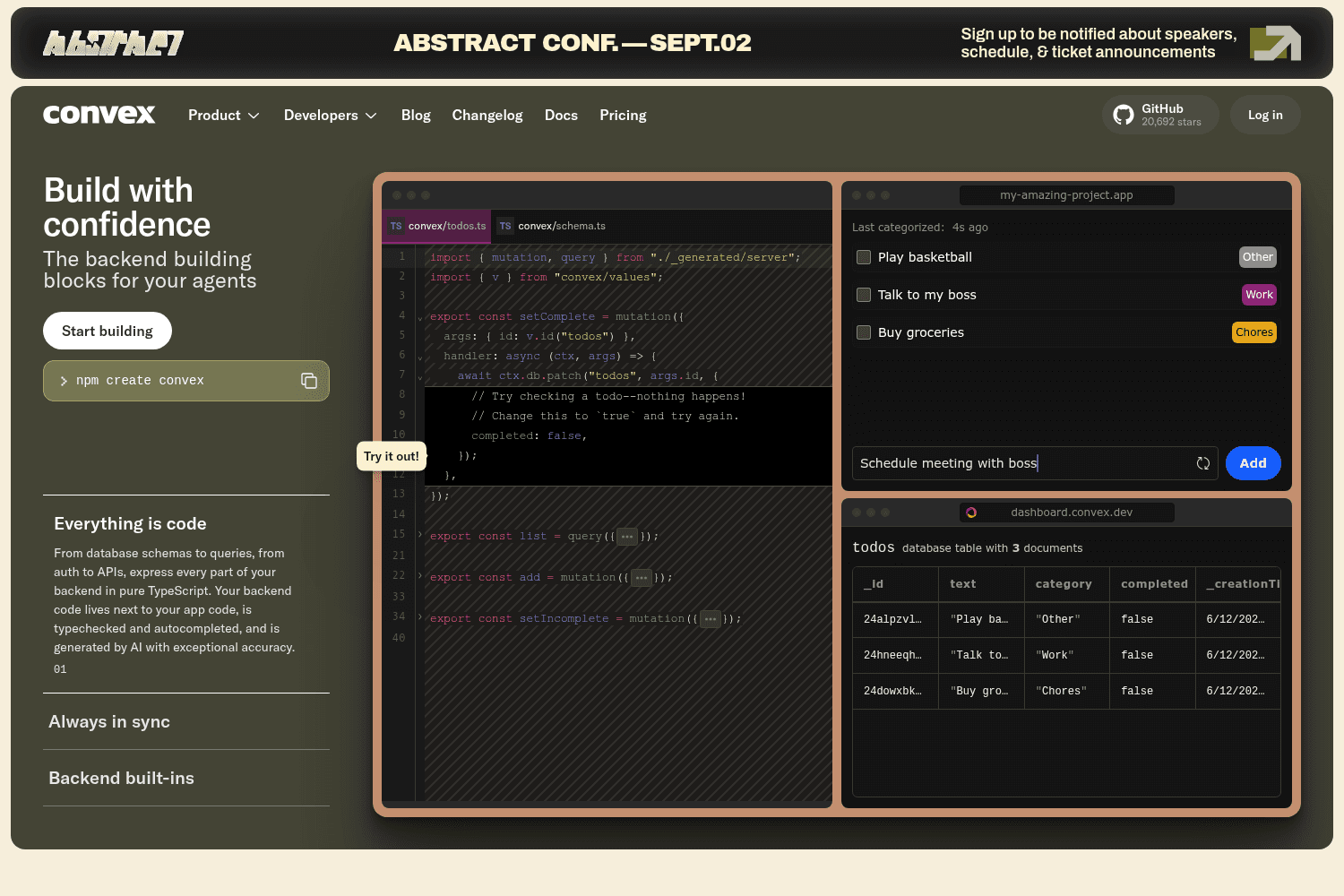Screen dimensions: 1344x896
Task: Click the ellipsis placeholder in the list query
Action: pyautogui.click(x=627, y=537)
